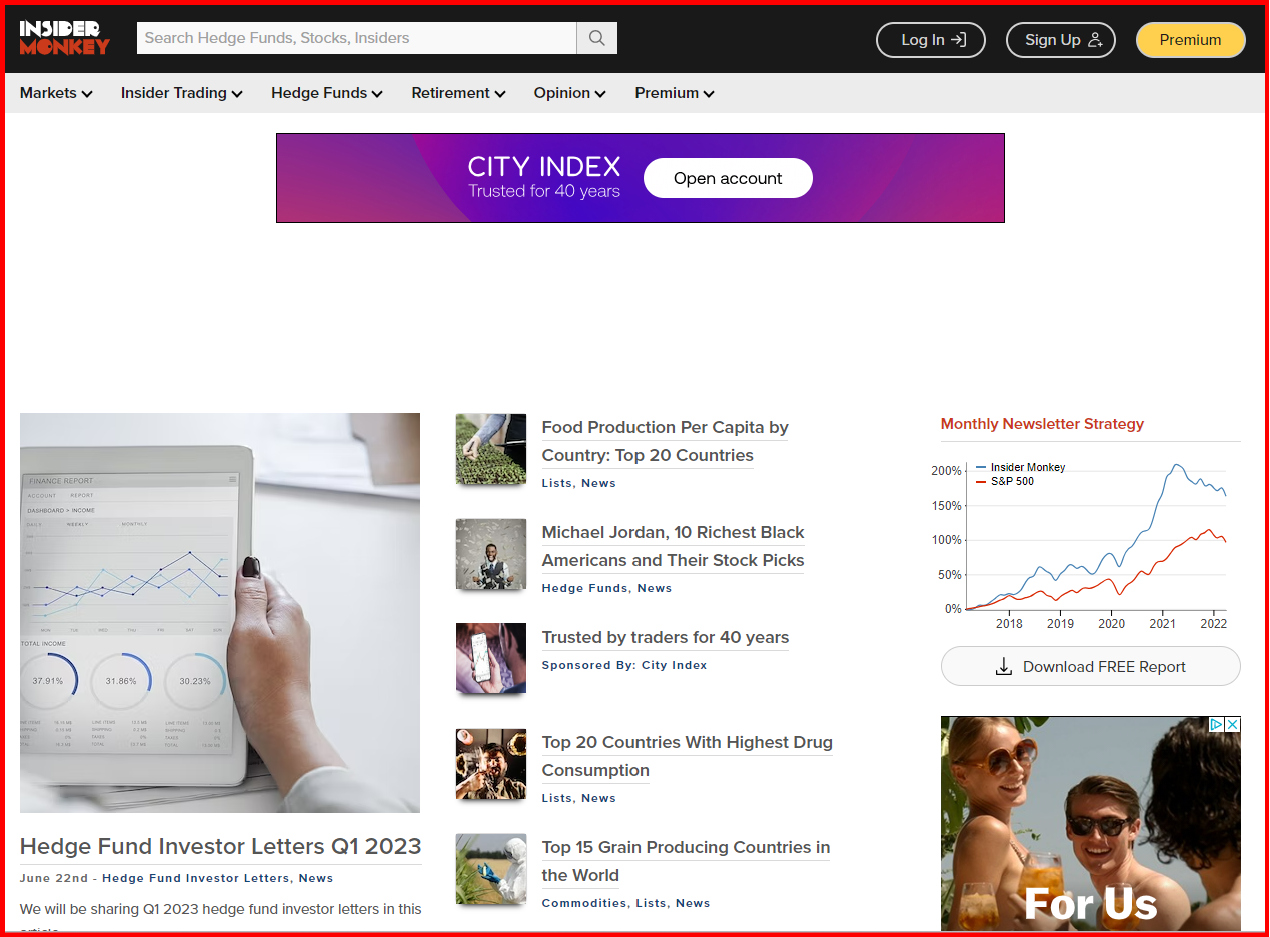
Task: Open the Food Production article thumbnail
Action: [x=491, y=450]
